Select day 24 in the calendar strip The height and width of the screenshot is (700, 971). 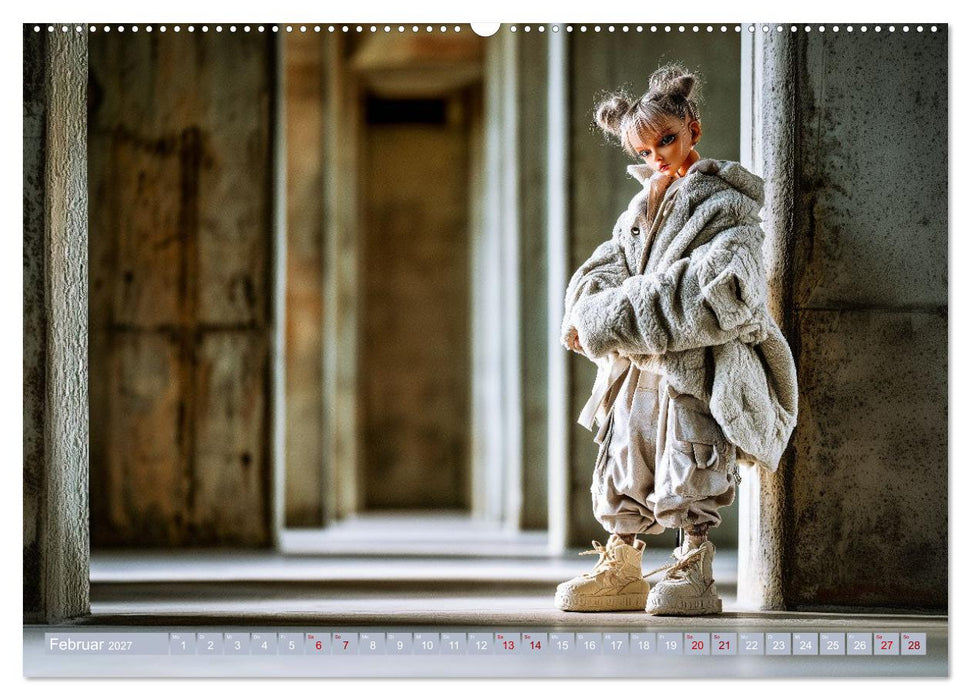click(x=806, y=644)
